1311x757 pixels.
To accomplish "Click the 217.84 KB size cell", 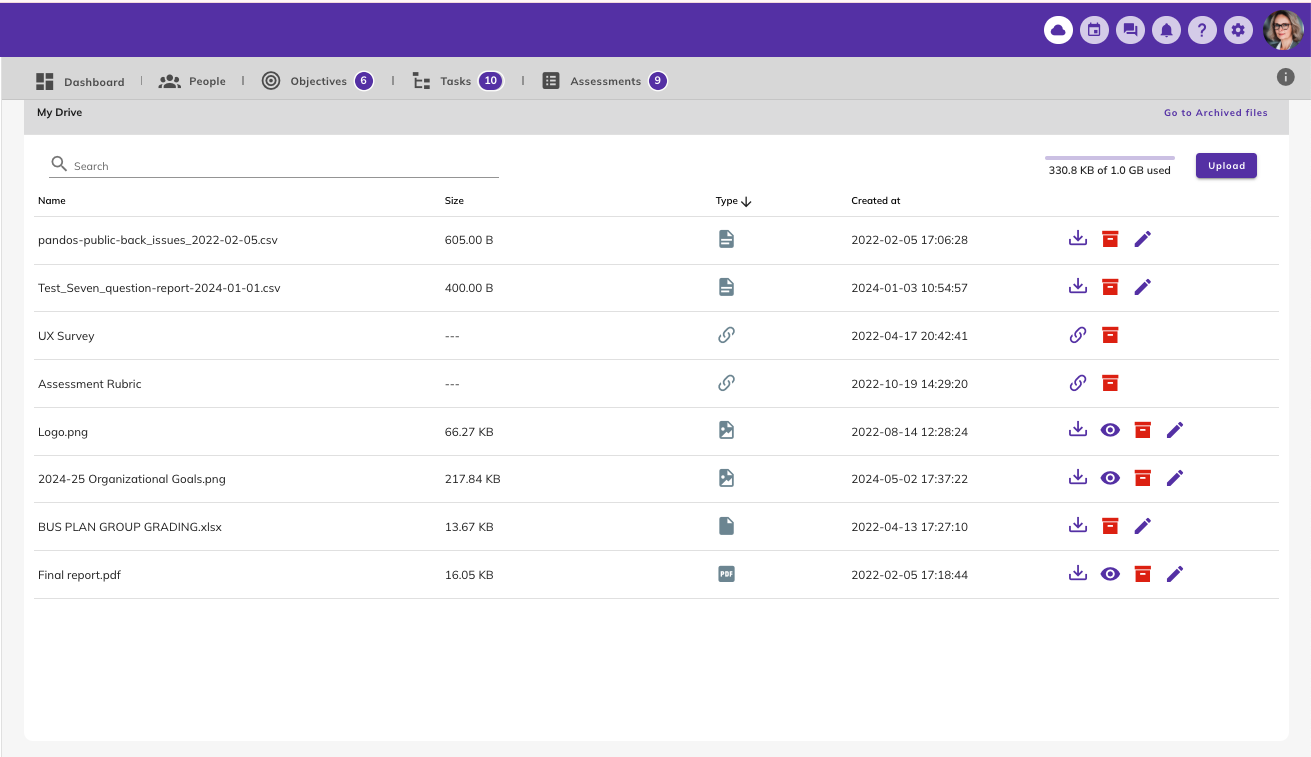I will pyautogui.click(x=472, y=479).
